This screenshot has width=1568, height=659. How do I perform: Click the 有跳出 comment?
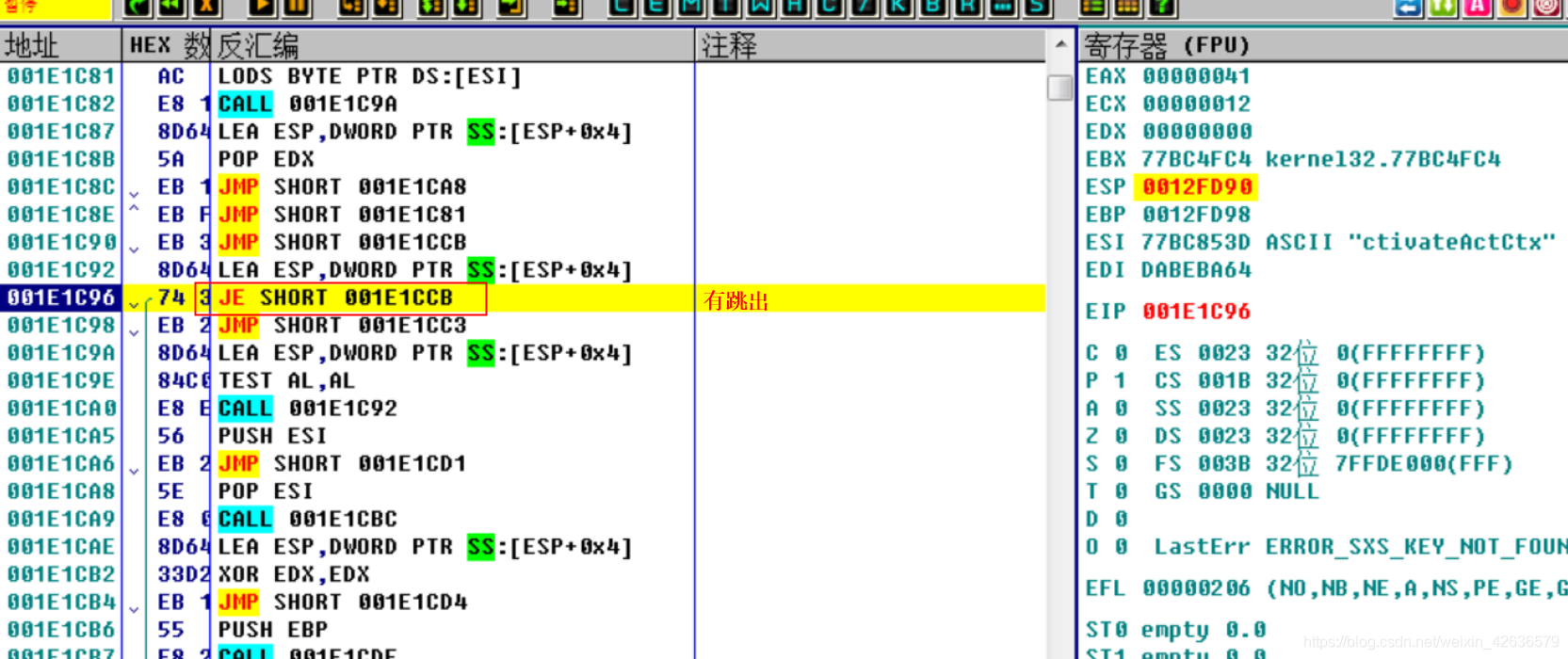tap(736, 301)
